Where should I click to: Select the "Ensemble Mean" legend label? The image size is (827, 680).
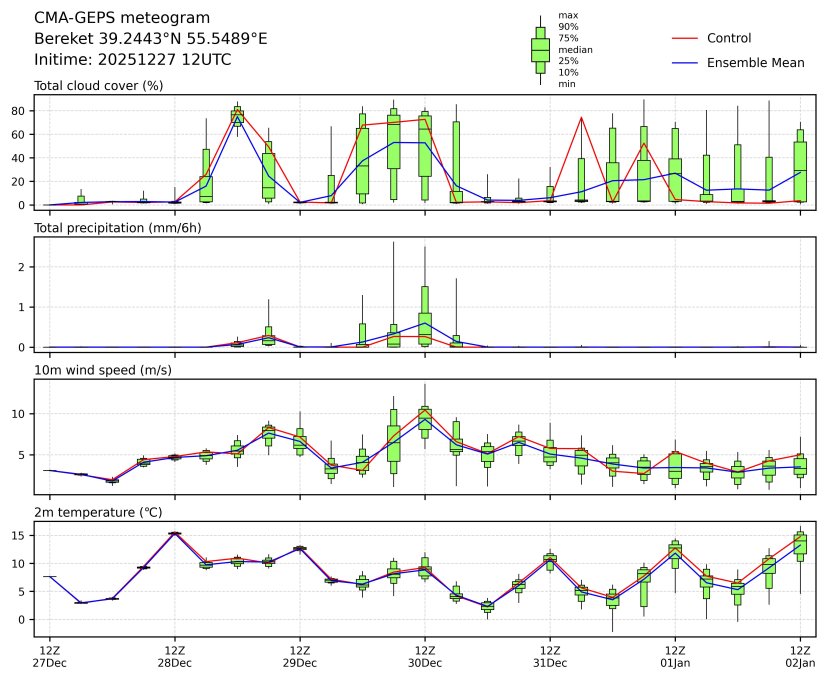755,63
